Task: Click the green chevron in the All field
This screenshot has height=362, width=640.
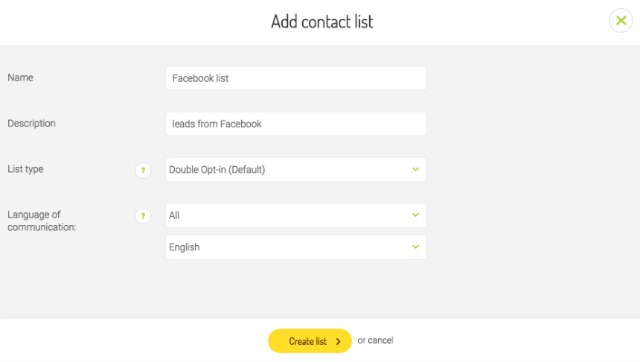Action: point(416,215)
